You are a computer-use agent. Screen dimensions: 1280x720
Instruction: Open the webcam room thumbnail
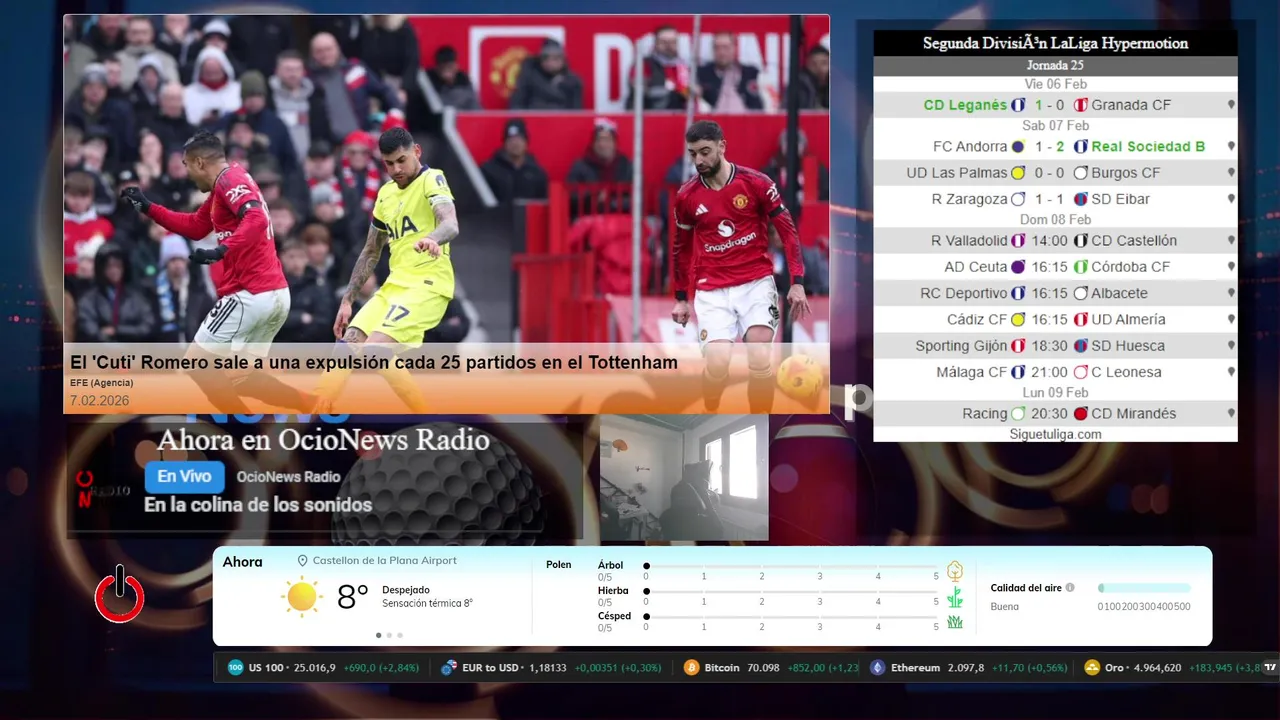pyautogui.click(x=684, y=478)
